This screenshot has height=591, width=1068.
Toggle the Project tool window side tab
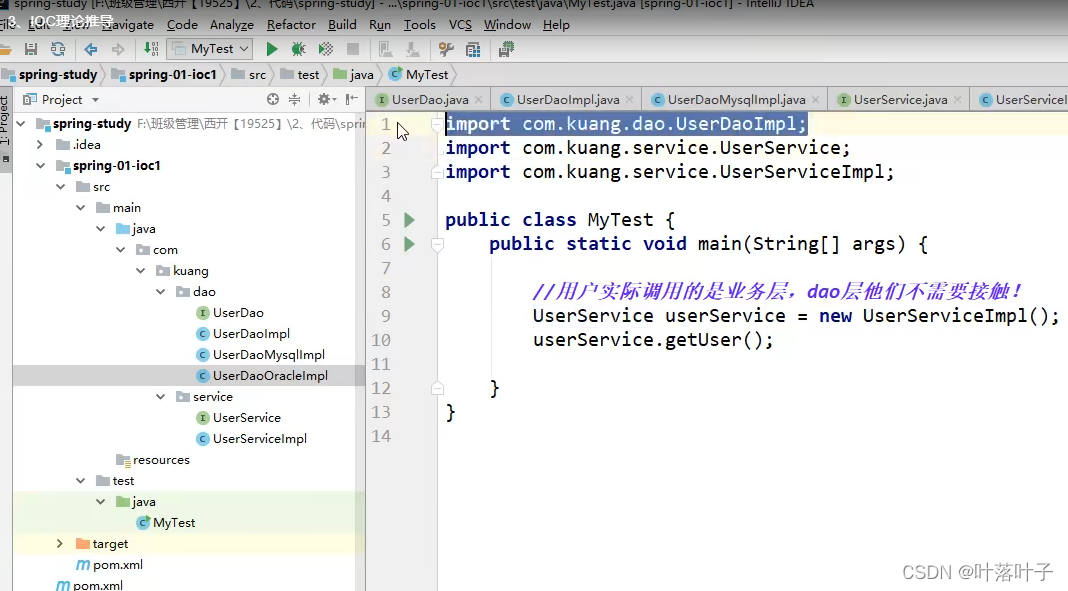[5, 129]
